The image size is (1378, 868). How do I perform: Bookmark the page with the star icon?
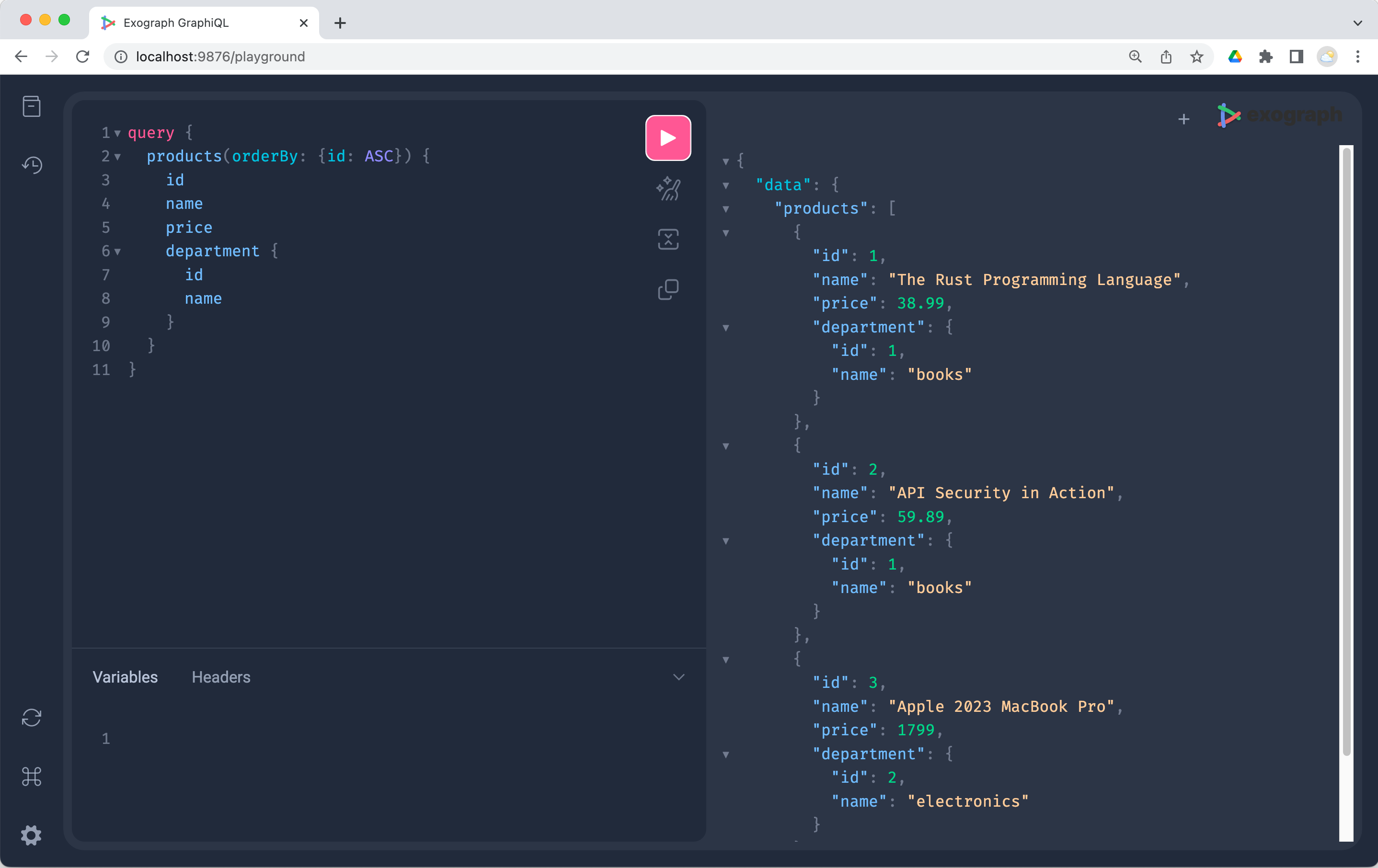coord(1196,57)
